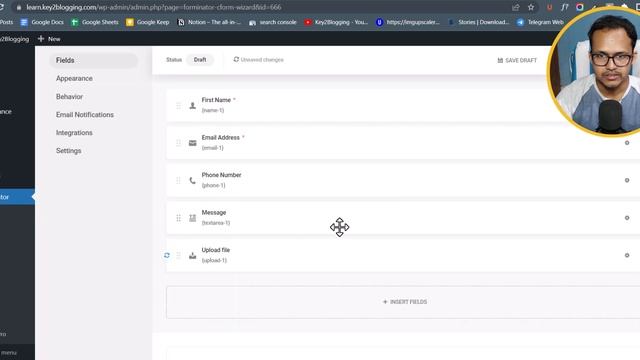Grab the Phone Number drag handle
This screenshot has width=640, height=360.
[178, 181]
